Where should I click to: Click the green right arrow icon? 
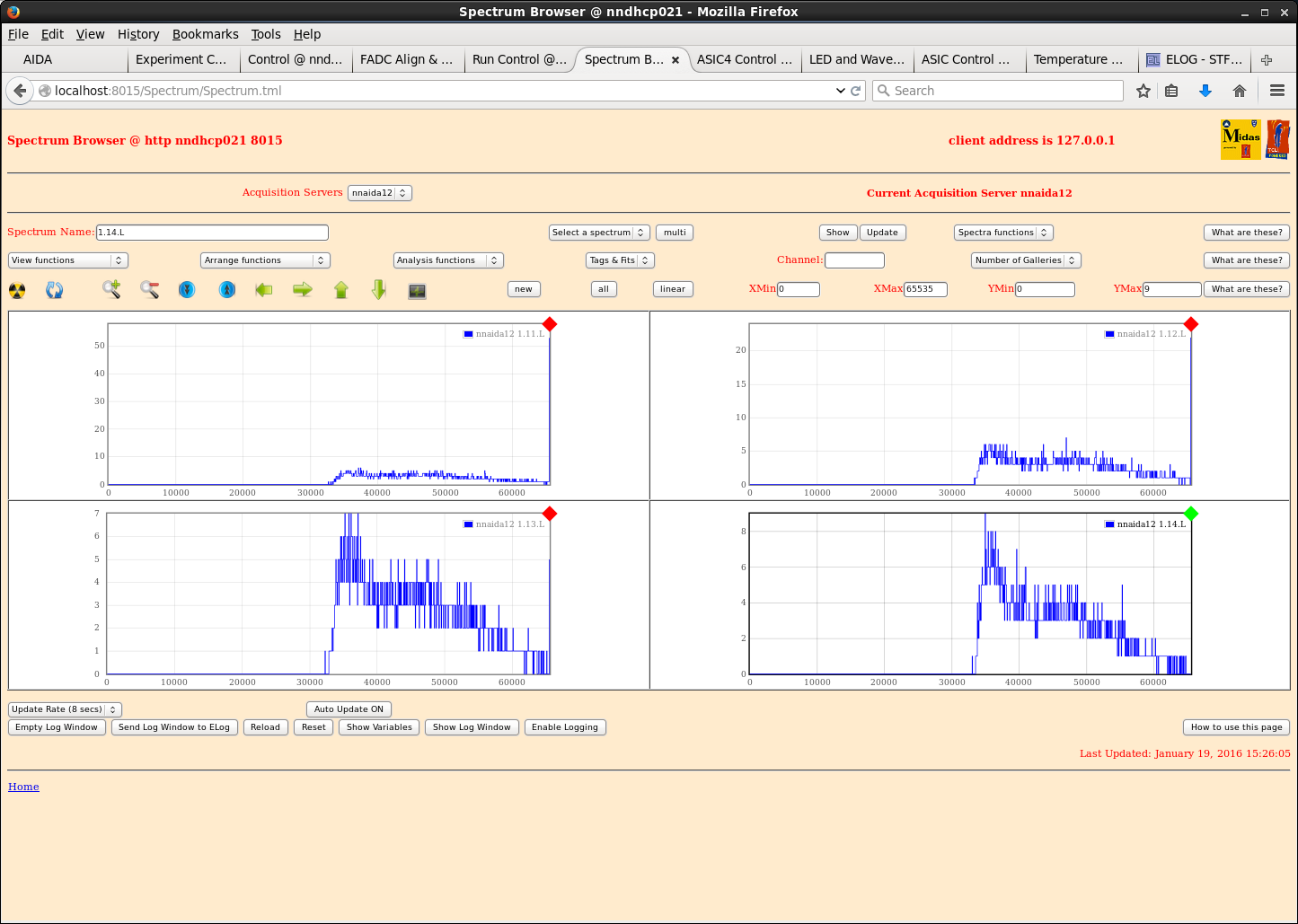303,289
